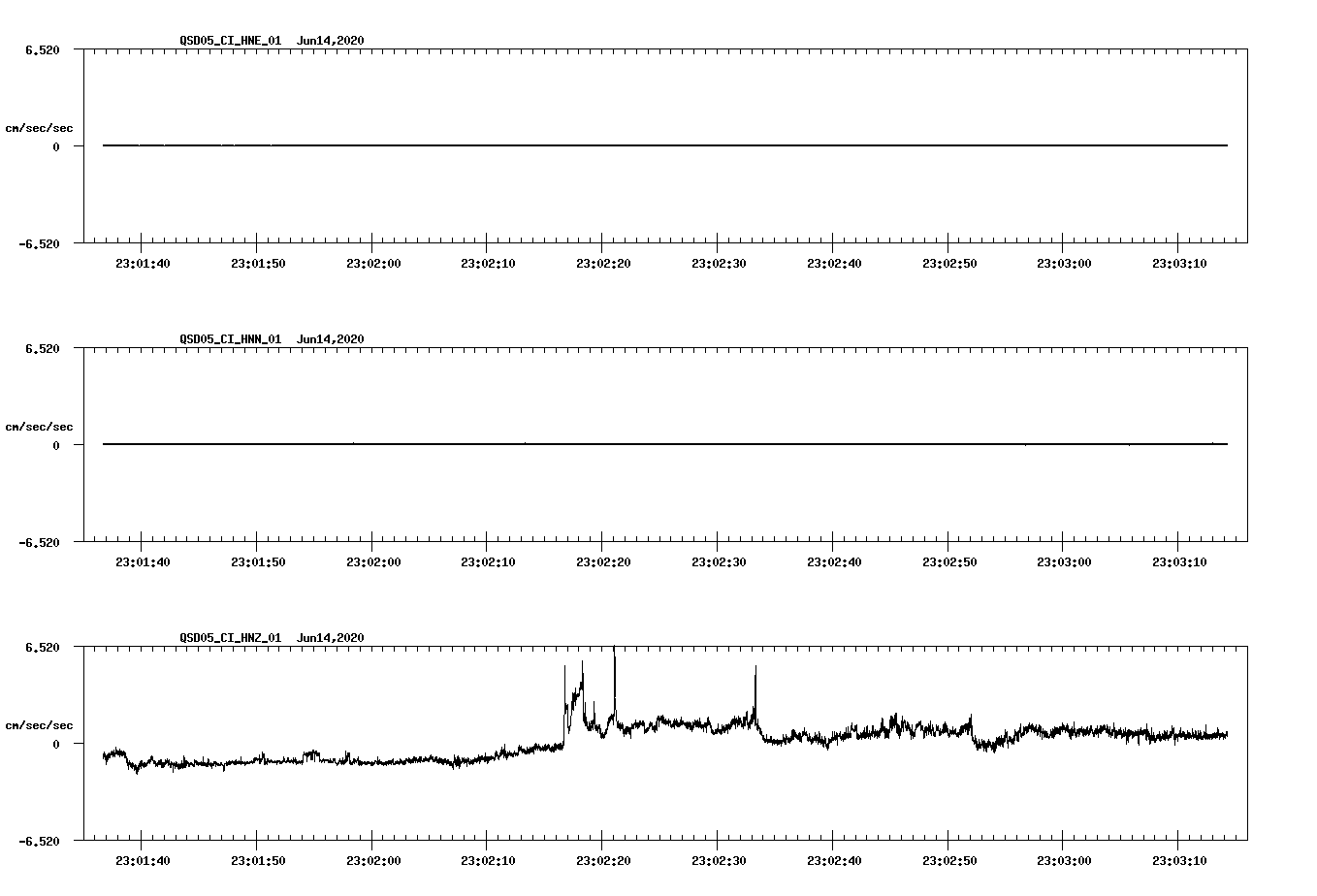Click the -6.520 bottom axis value of the HNZ plot
The image size is (1317, 896).
pos(39,842)
